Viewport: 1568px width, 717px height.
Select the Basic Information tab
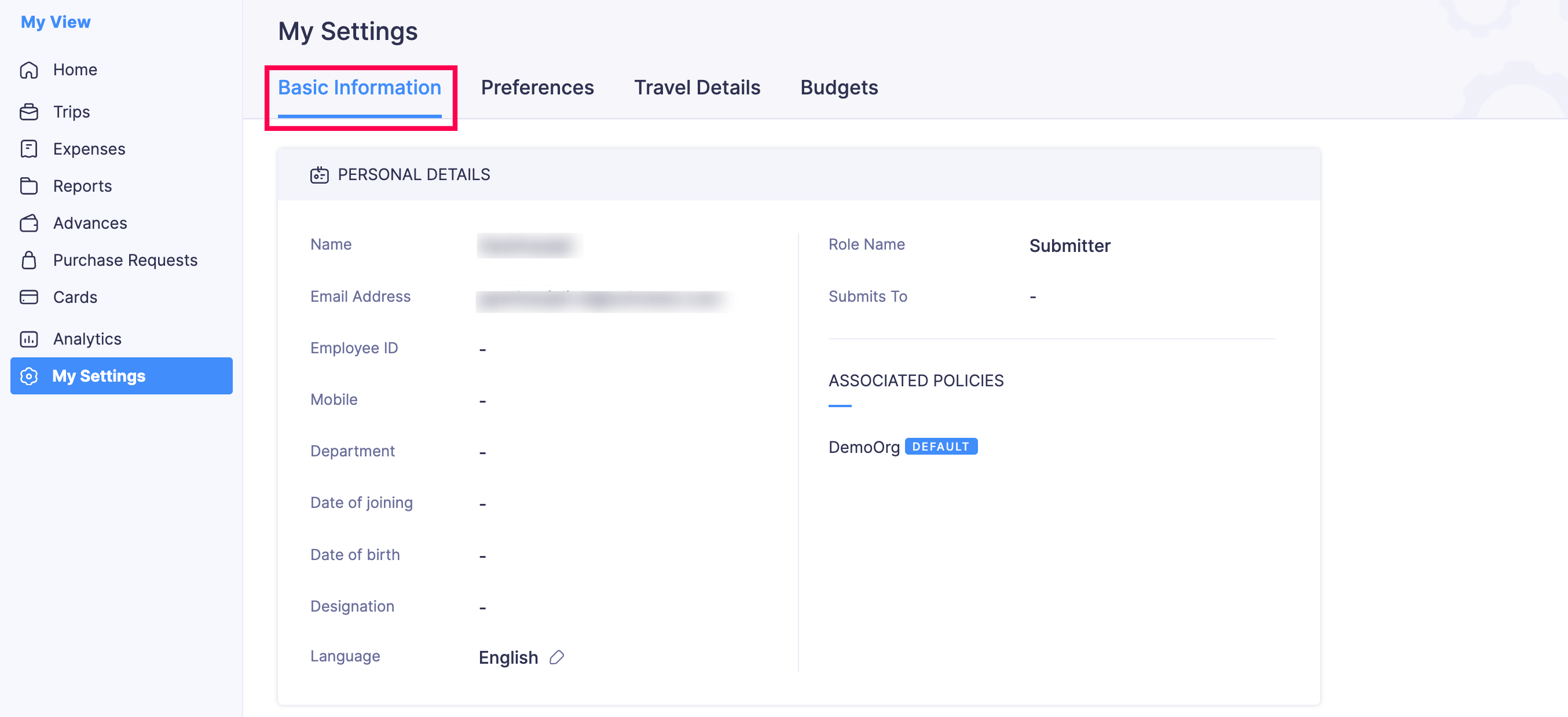pyautogui.click(x=360, y=87)
